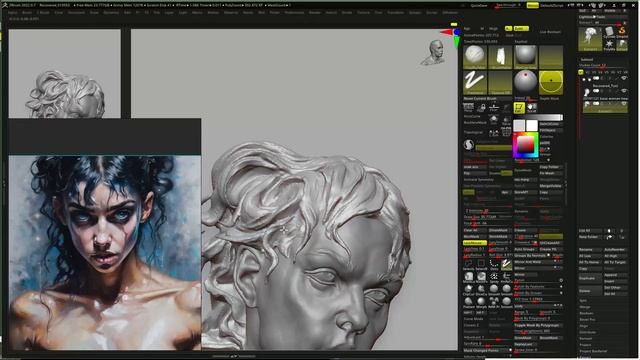Open the Alpha Off selector slot
This screenshot has height=360, width=640.
point(500,82)
